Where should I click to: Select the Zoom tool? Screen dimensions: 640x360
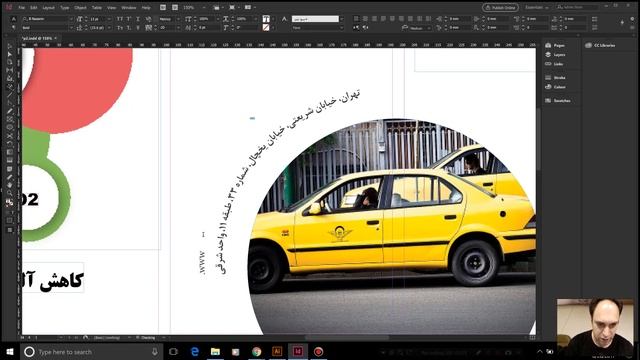pyautogui.click(x=10, y=193)
